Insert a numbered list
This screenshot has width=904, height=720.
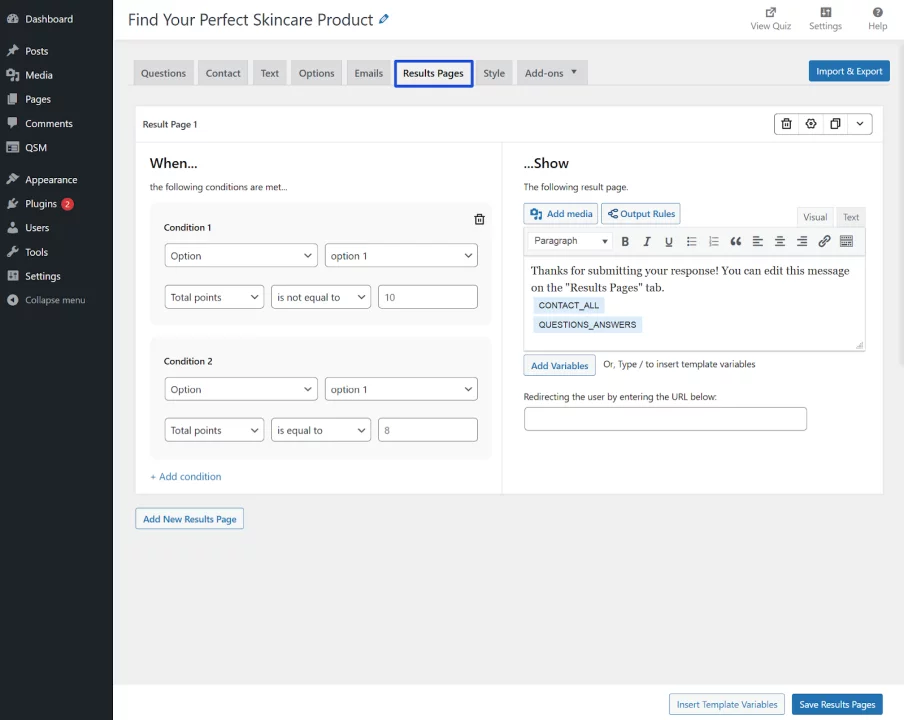[x=714, y=242]
